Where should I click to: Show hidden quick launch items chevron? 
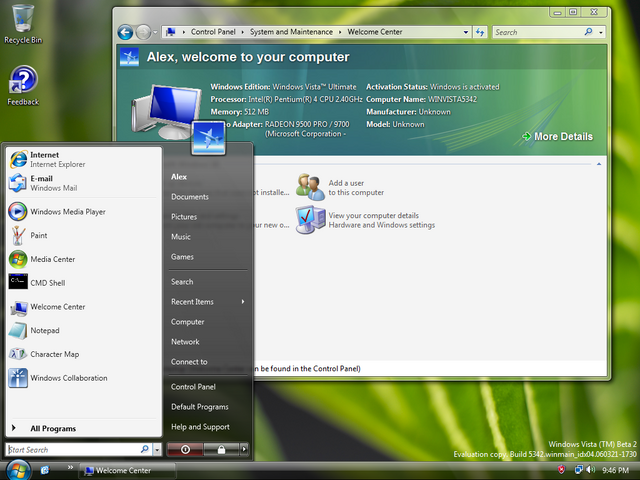70,467
